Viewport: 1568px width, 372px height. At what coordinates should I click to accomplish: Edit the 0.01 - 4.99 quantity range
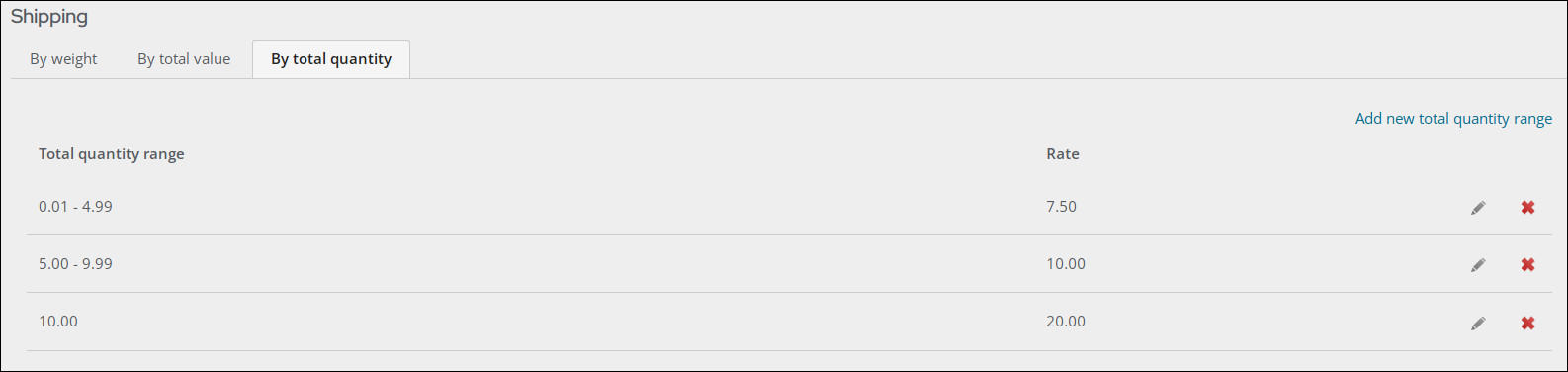(1478, 208)
